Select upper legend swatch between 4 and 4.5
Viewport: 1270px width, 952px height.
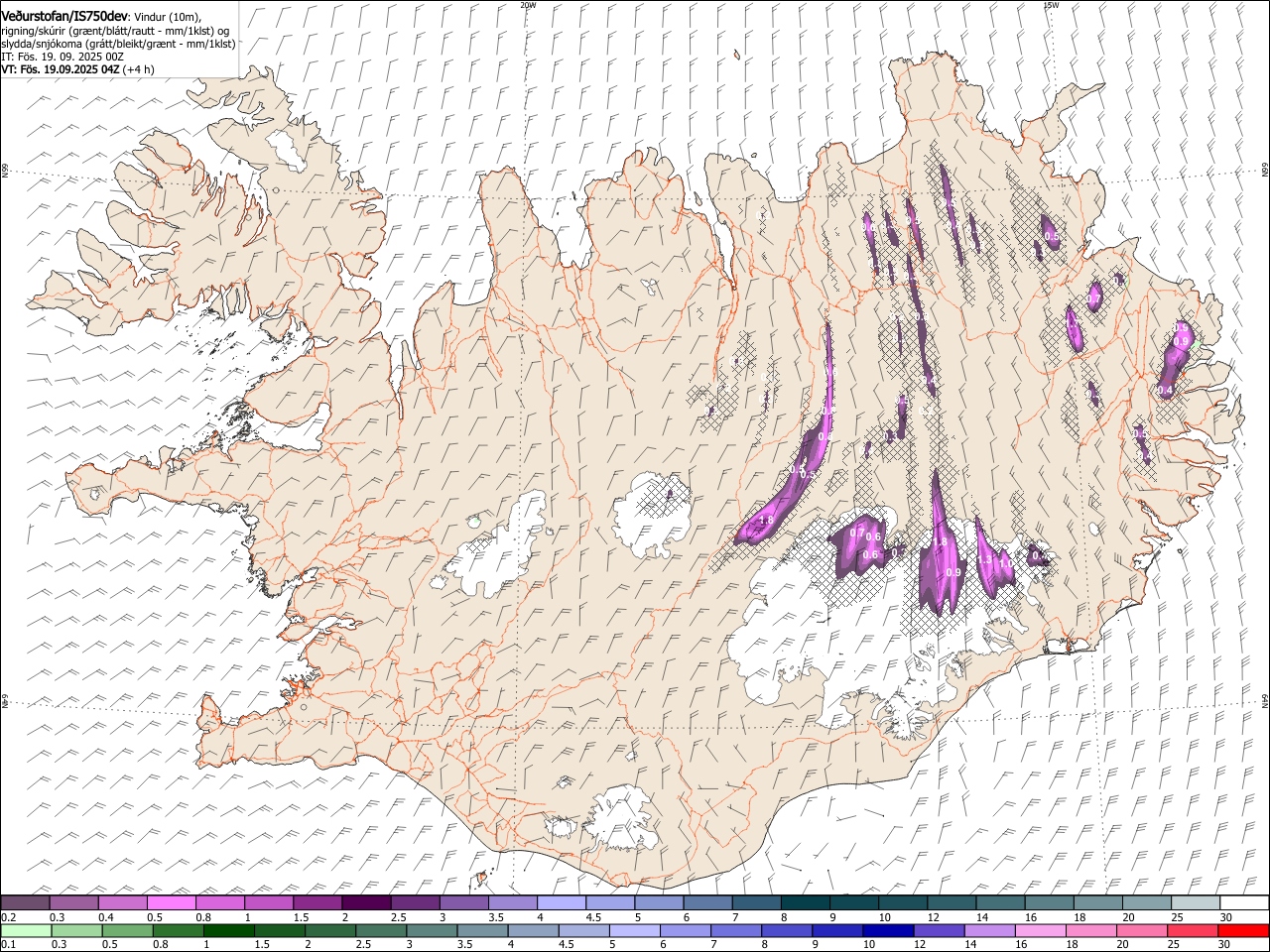562,902
